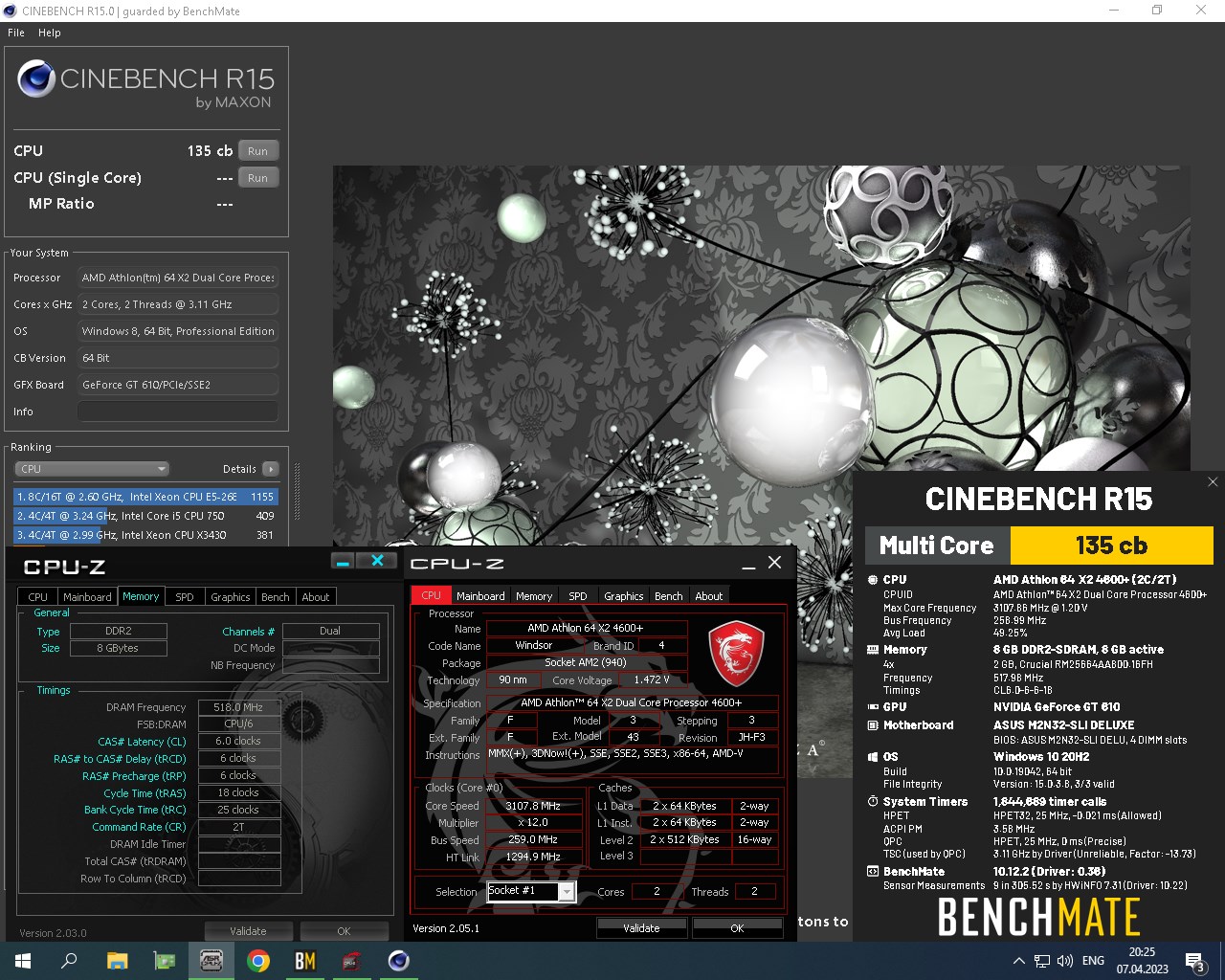
Task: Click the BenchMate Motherboard section icon
Action: pos(873,725)
